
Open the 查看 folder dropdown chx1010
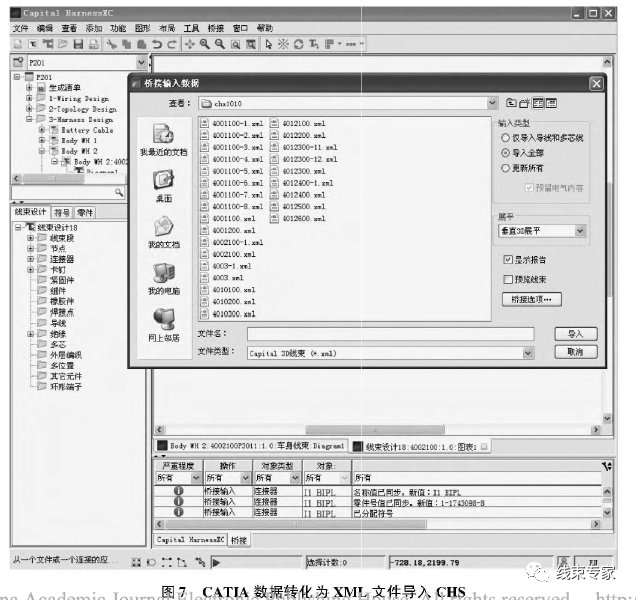[x=492, y=103]
